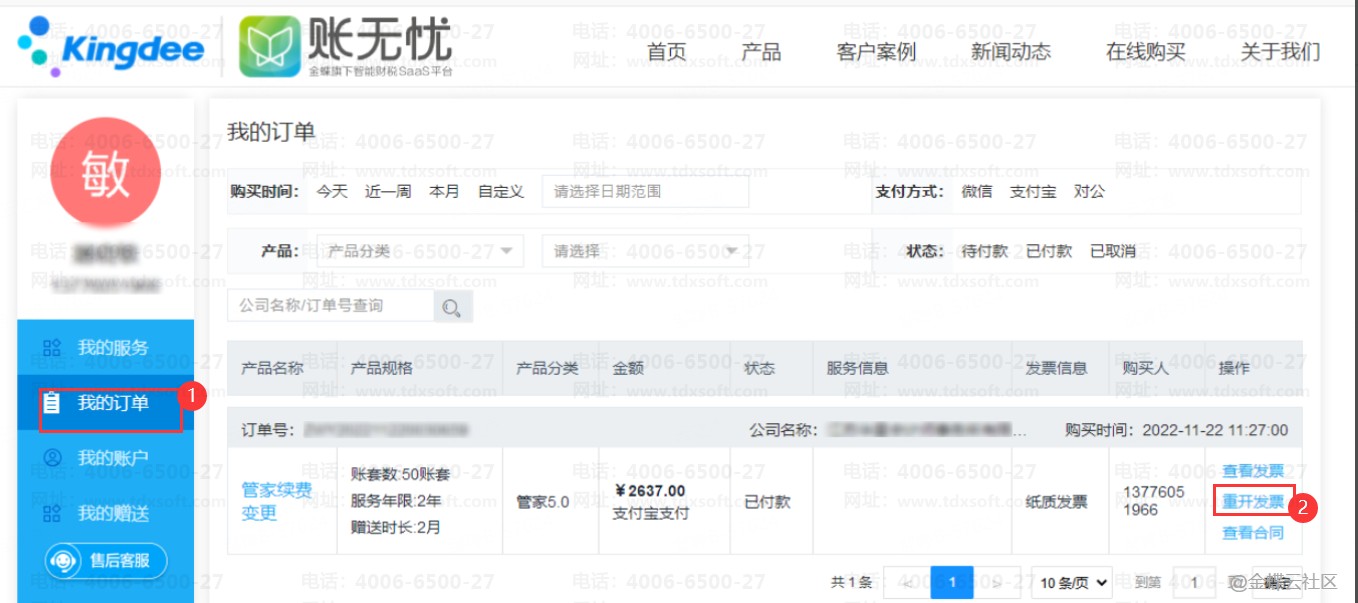Image resolution: width=1358 pixels, height=603 pixels.
Task: Filter orders by 已付款 status
Action: pos(1048,251)
